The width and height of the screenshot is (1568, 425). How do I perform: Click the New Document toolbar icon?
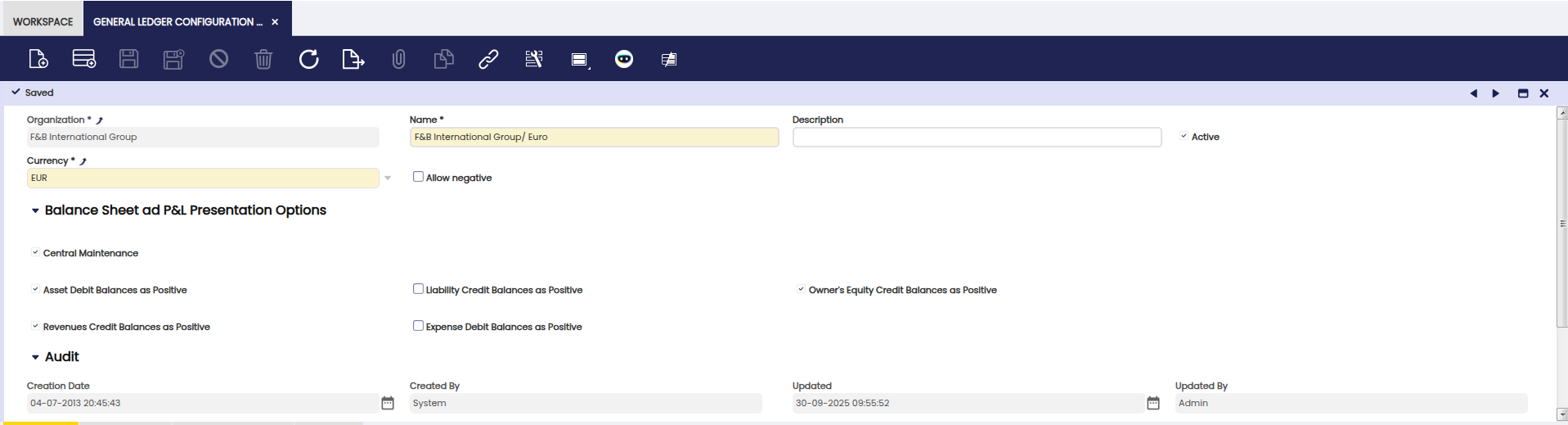coord(38,59)
